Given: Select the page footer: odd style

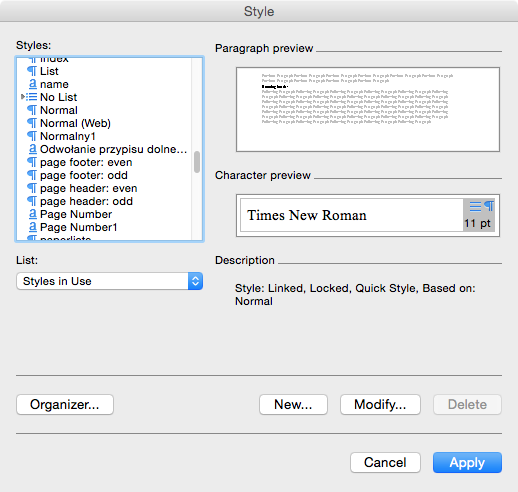Looking at the screenshot, I should click(x=84, y=175).
